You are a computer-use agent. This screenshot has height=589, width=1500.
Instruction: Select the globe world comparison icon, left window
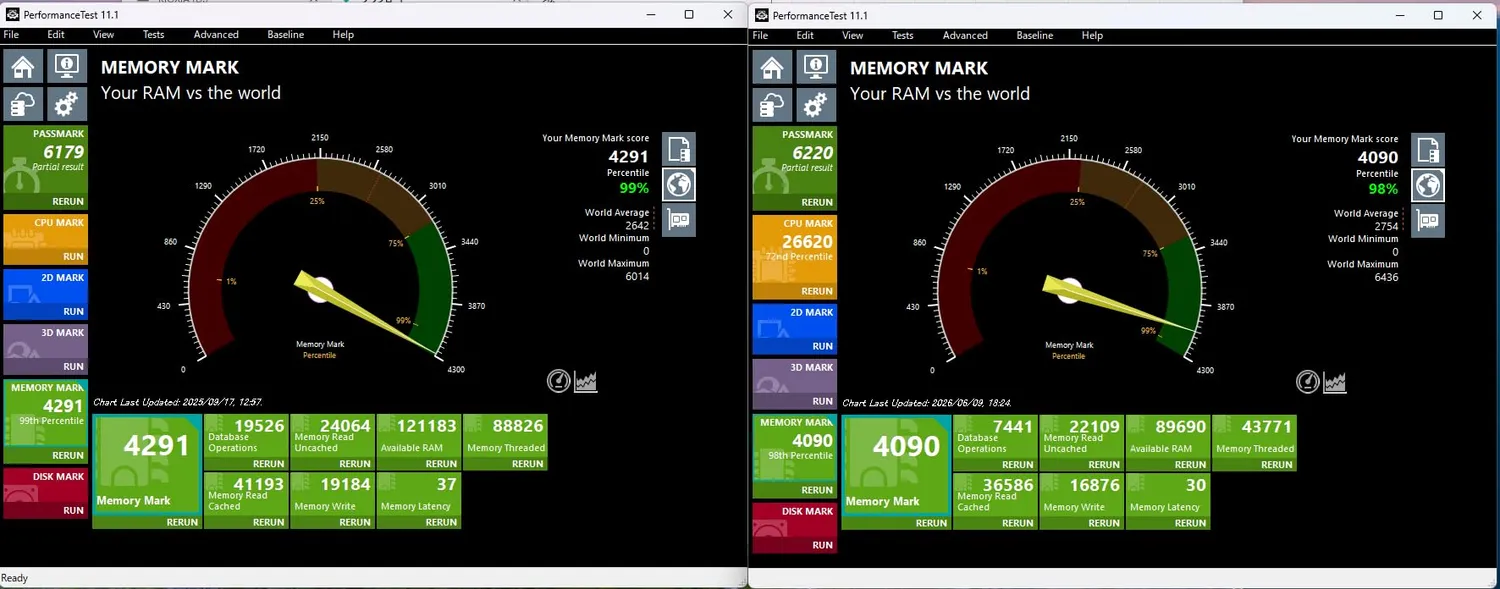tap(679, 184)
